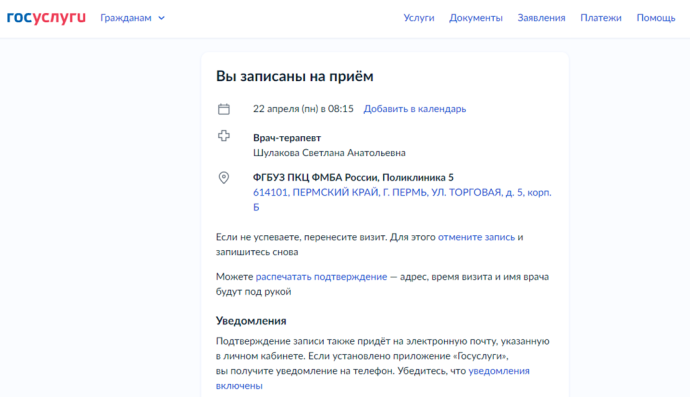The height and width of the screenshot is (397, 690).
Task: Click the medical cross icon near Врач-терапевт
Action: tap(224, 136)
